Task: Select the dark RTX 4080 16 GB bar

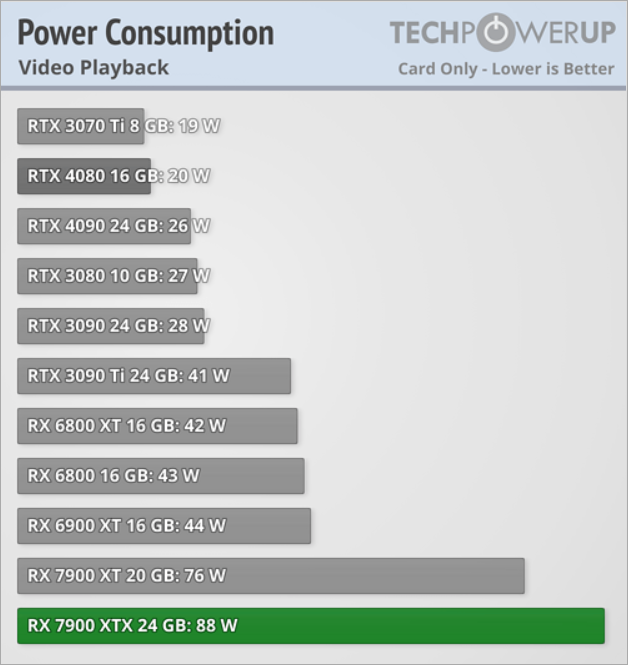Action: pyautogui.click(x=84, y=176)
